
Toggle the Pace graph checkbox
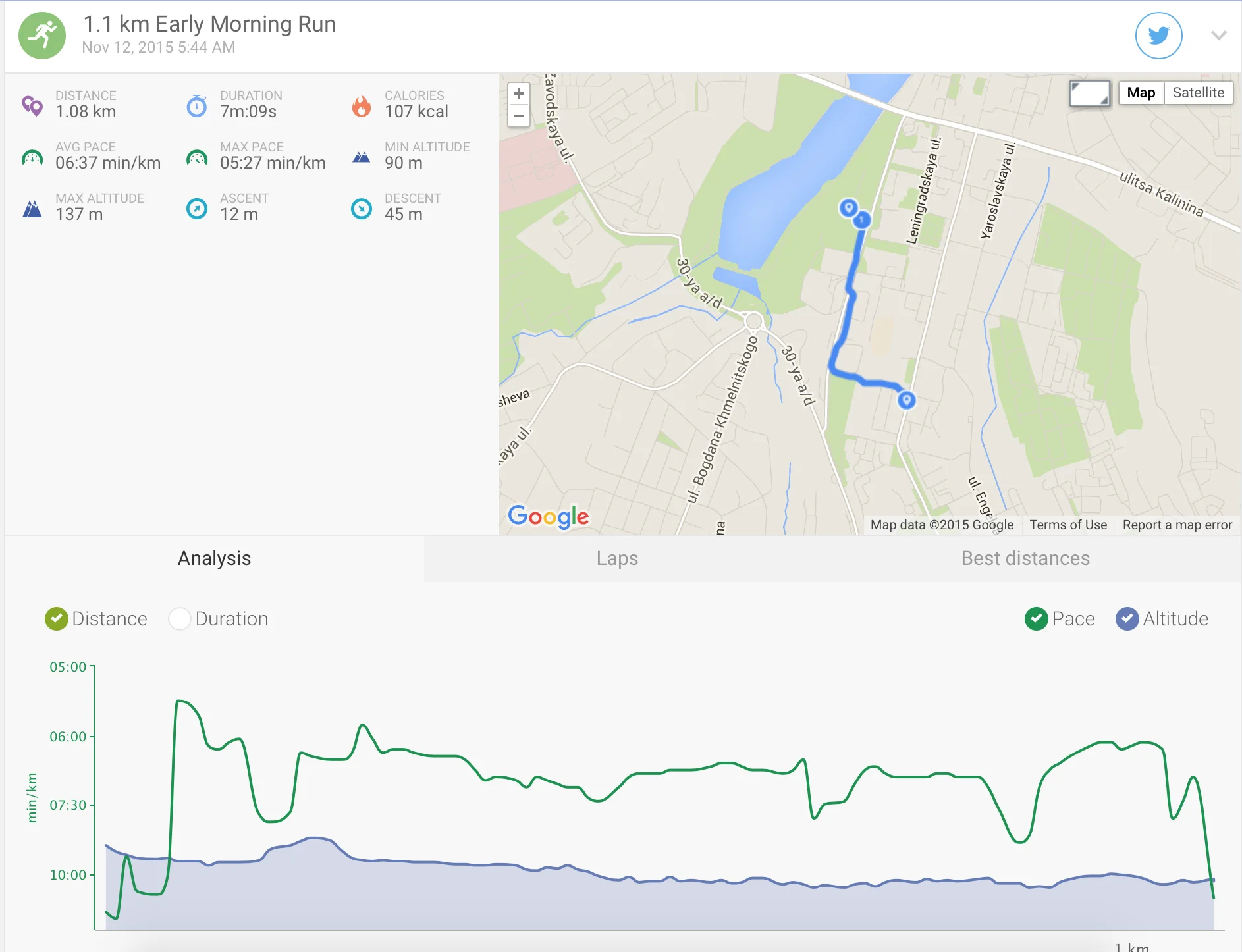[1037, 619]
